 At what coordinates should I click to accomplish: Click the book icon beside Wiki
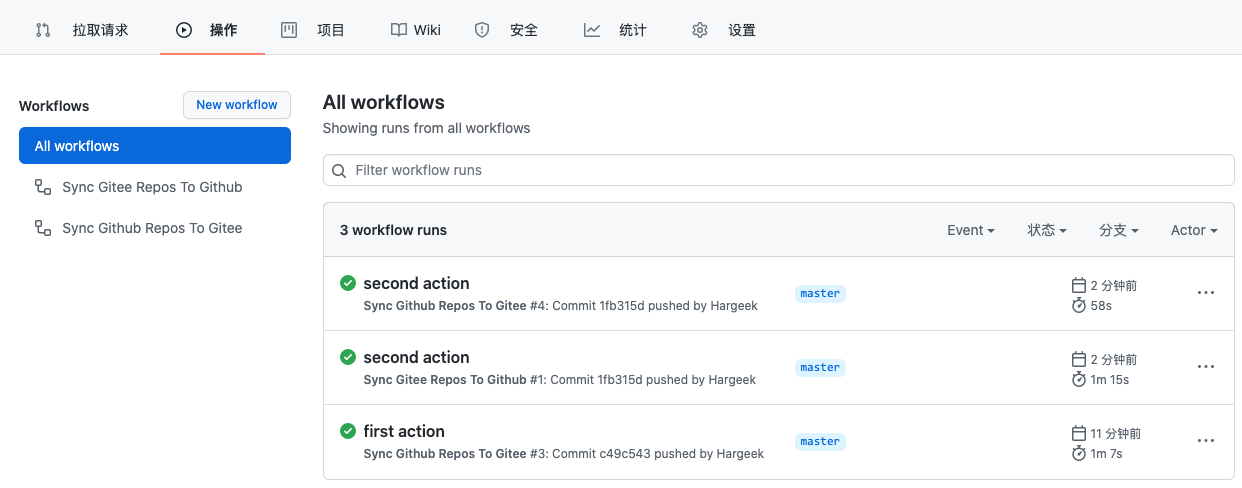point(398,30)
